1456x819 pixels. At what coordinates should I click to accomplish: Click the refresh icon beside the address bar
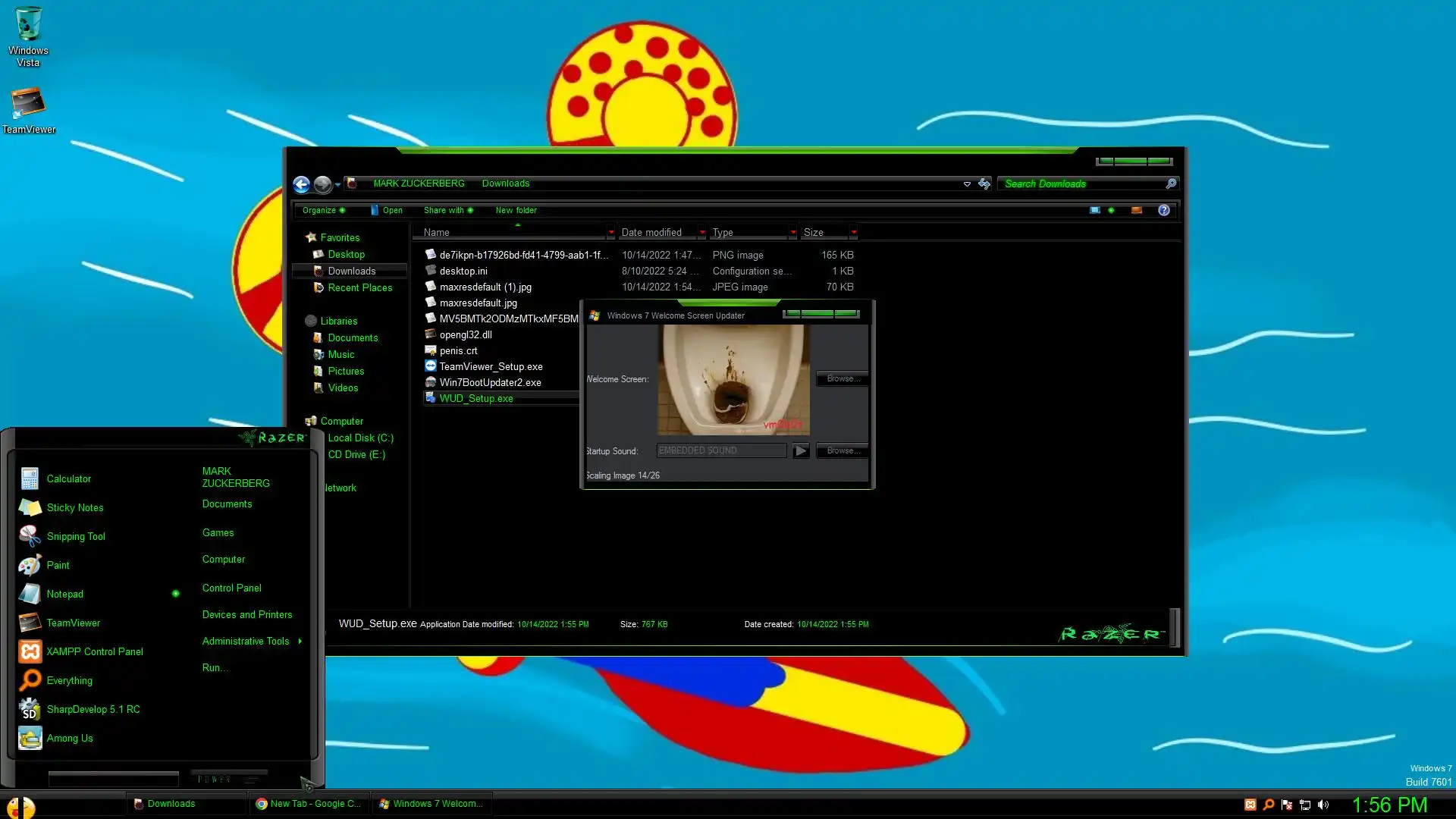984,184
